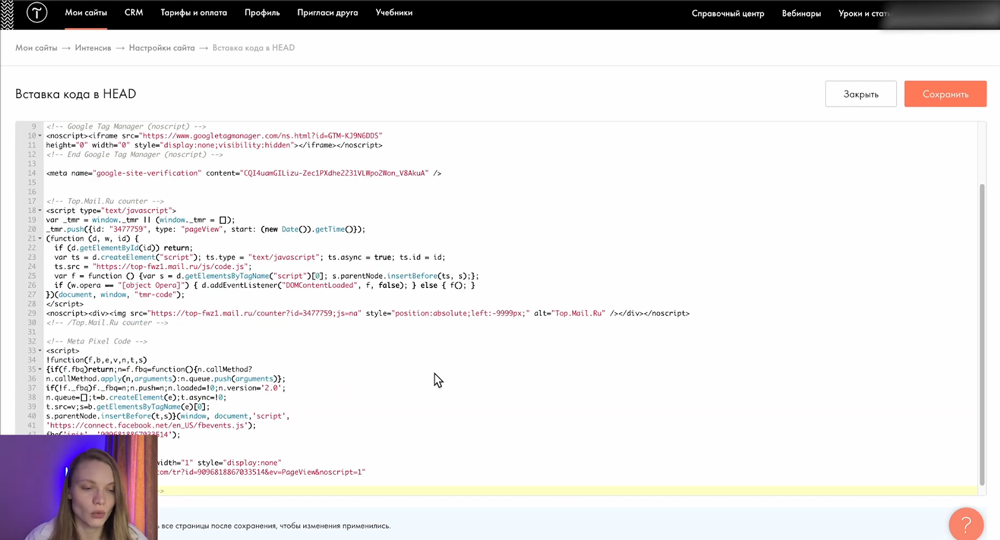Collapse the noscript block at line 10
Viewport: 1000px width, 540px height.
pyautogui.click(x=40, y=136)
